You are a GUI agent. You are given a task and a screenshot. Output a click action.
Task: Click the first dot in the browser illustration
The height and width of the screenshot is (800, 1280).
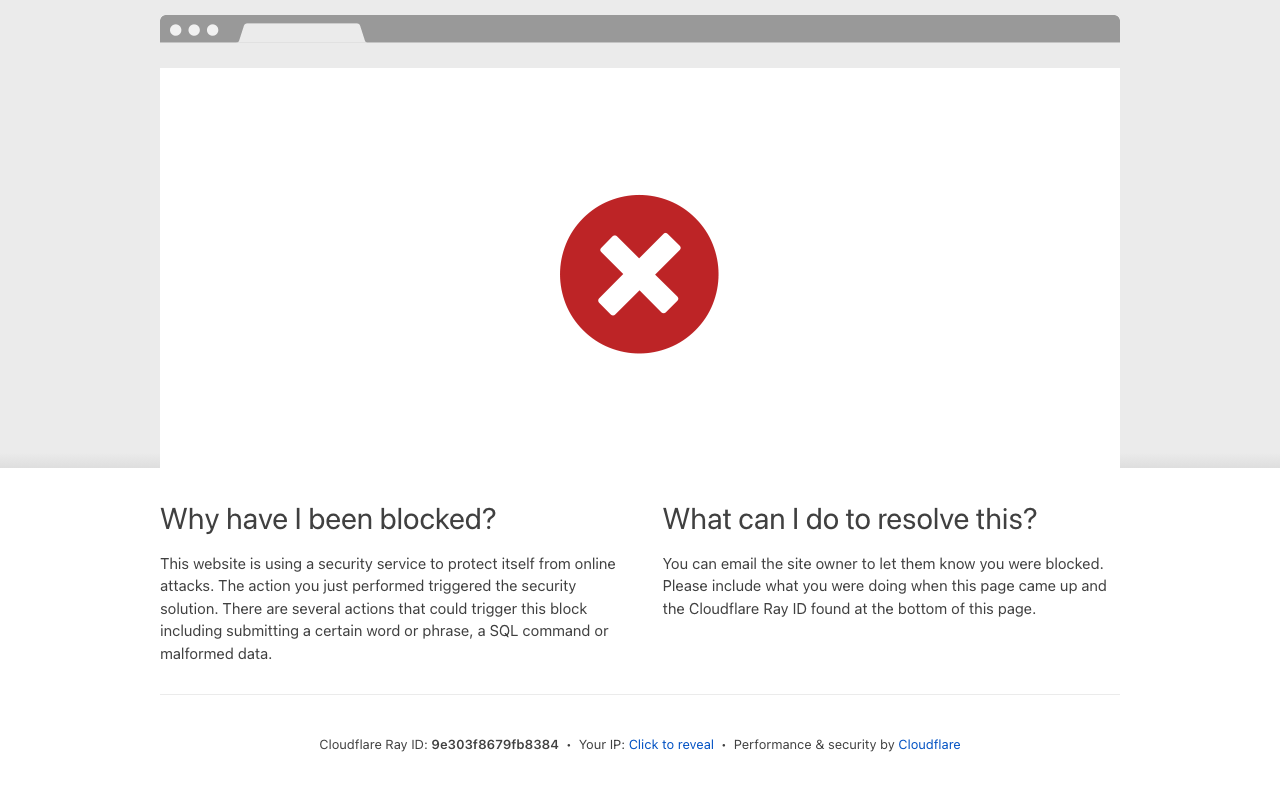pos(176,30)
